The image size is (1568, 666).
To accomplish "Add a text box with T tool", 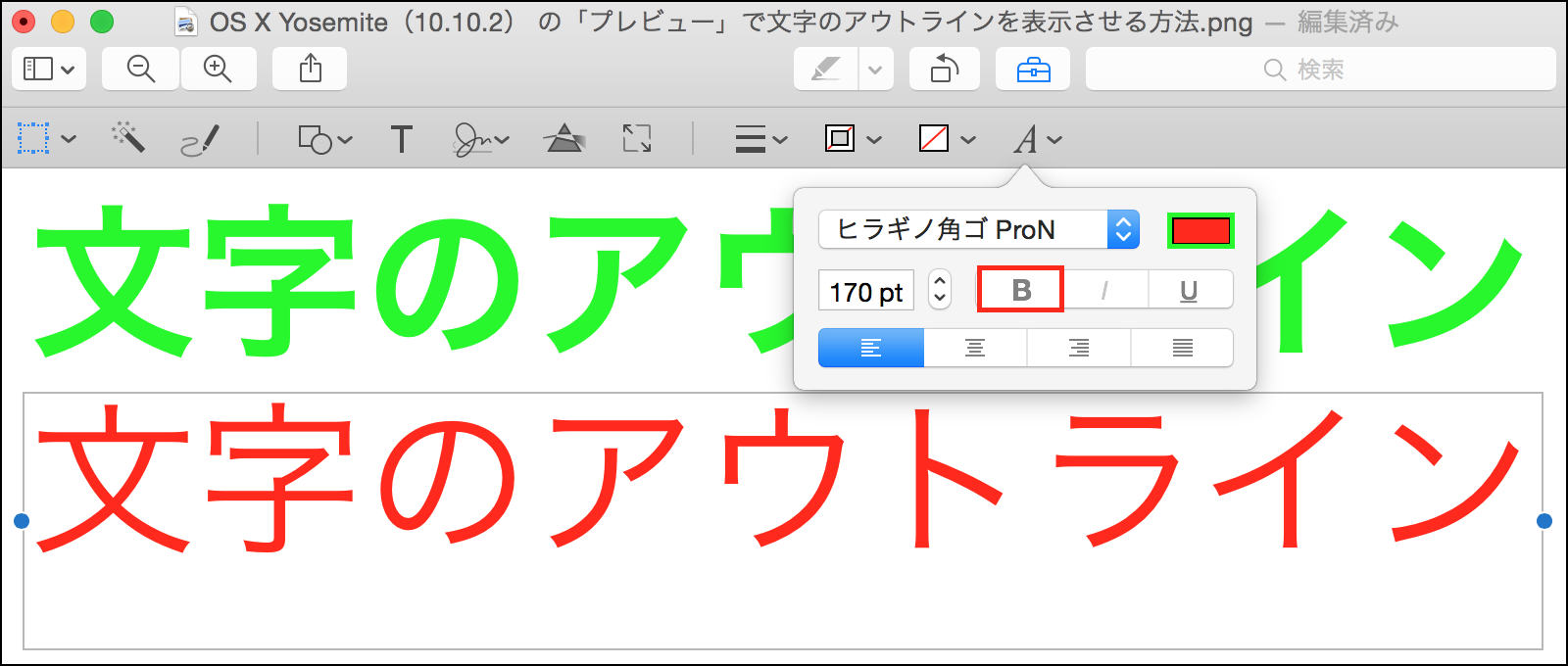I will click(x=401, y=139).
